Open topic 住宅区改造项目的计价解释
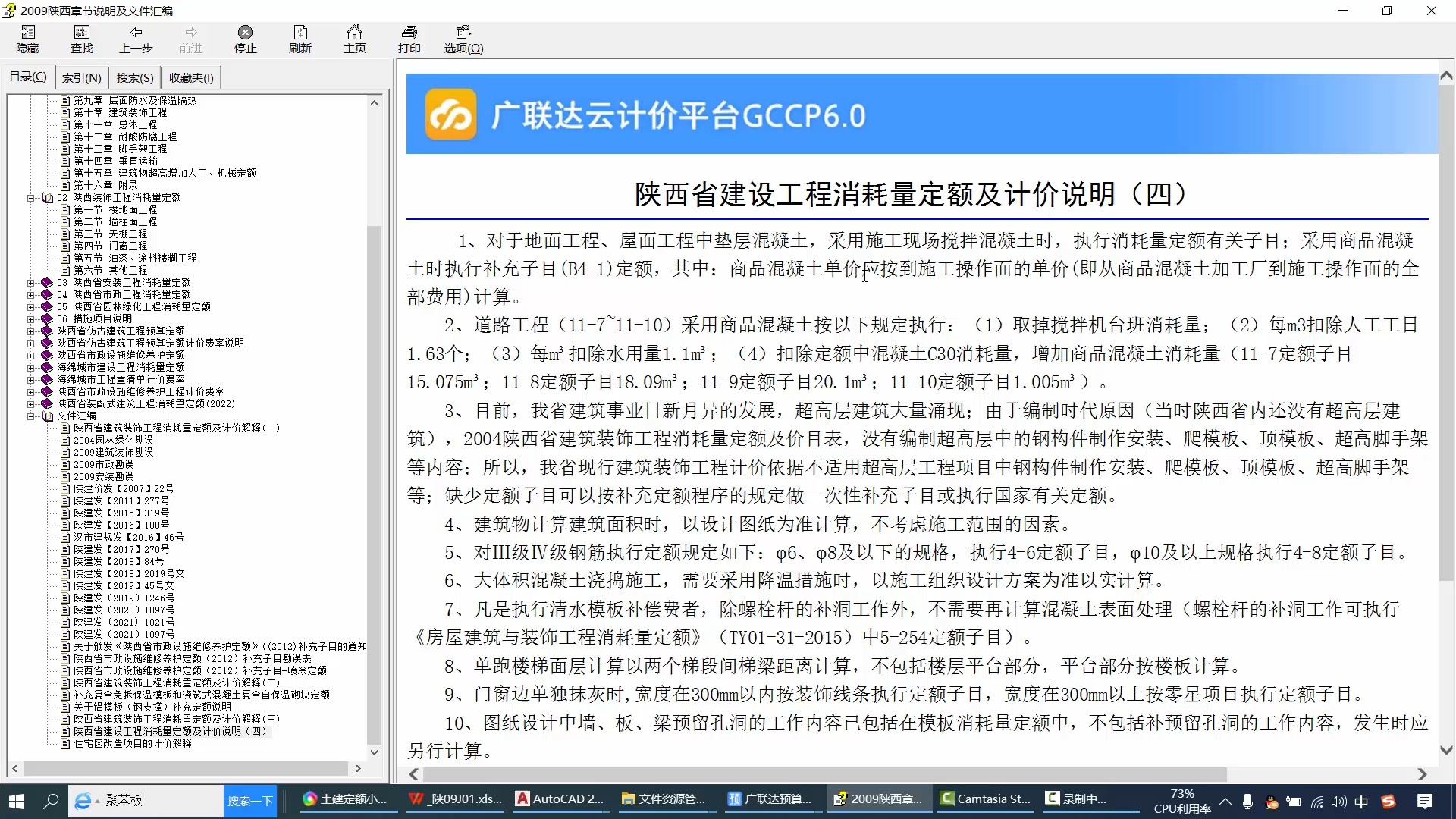 (x=132, y=743)
